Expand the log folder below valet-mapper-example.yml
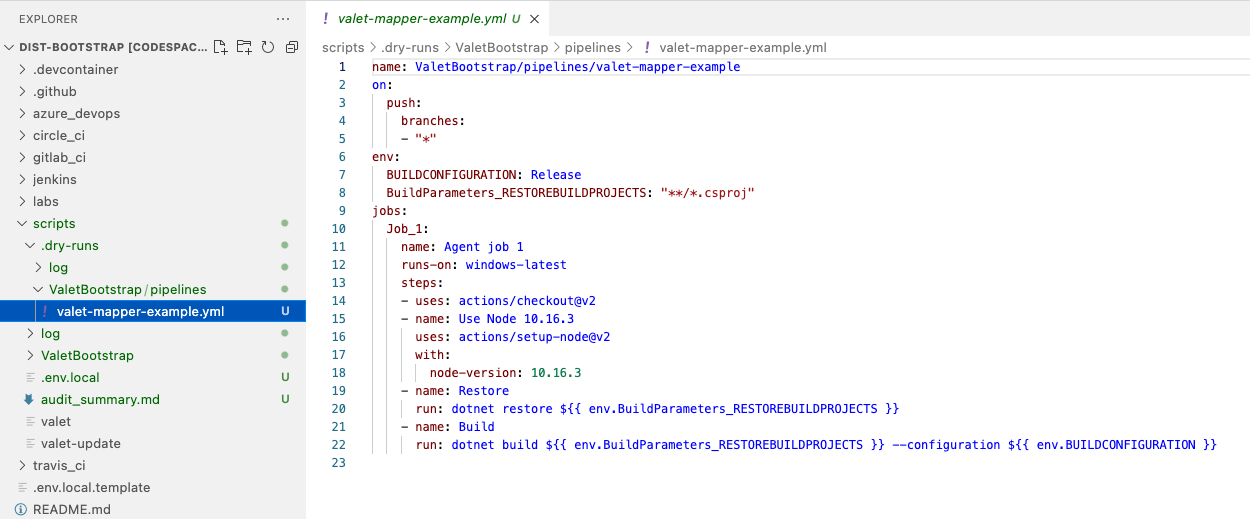The height and width of the screenshot is (519, 1250). 50,333
